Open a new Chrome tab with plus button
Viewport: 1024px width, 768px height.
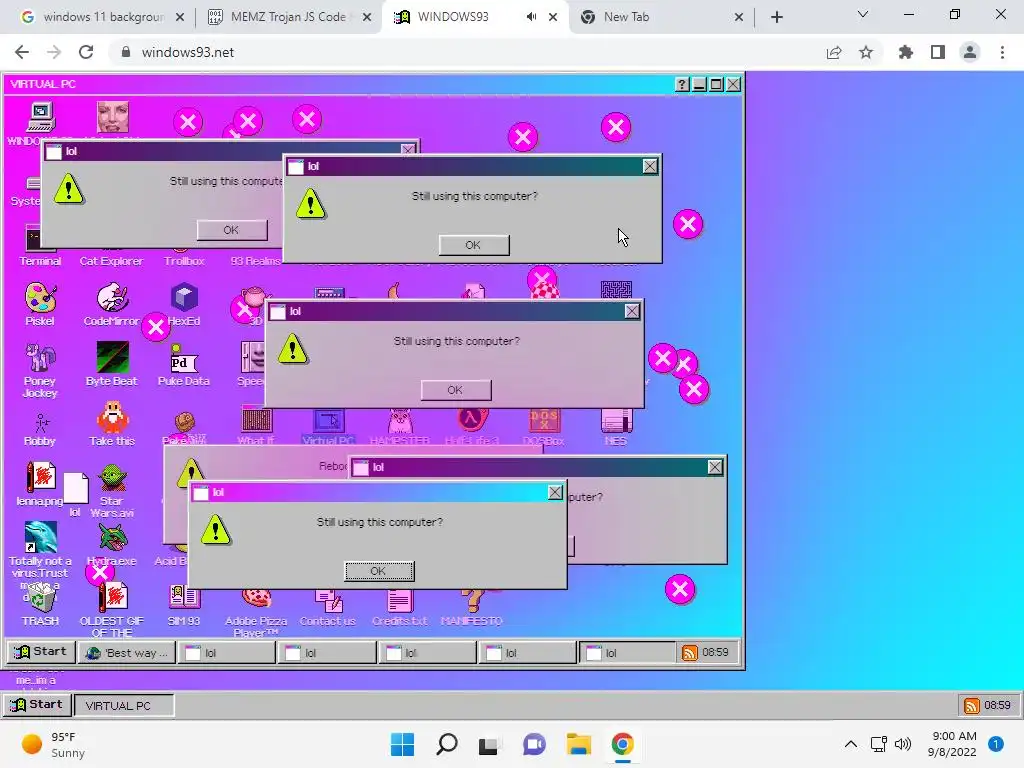(776, 17)
